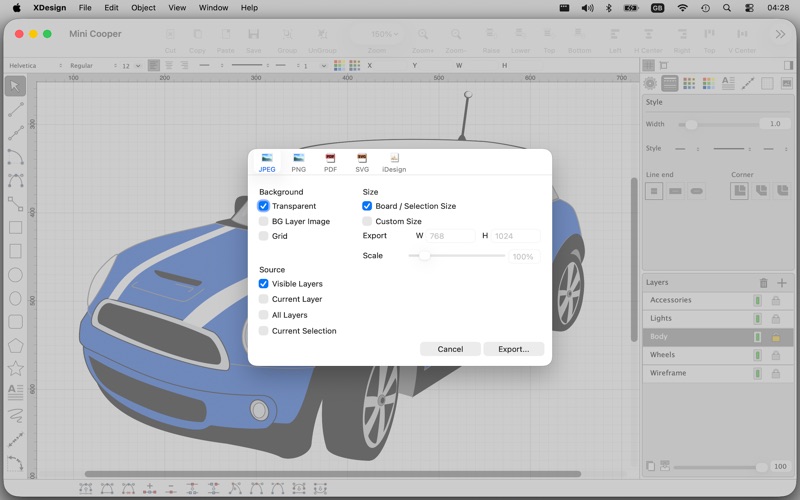The height and width of the screenshot is (500, 800).
Task: Select the rounded rectangle tool
Action: 15,322
